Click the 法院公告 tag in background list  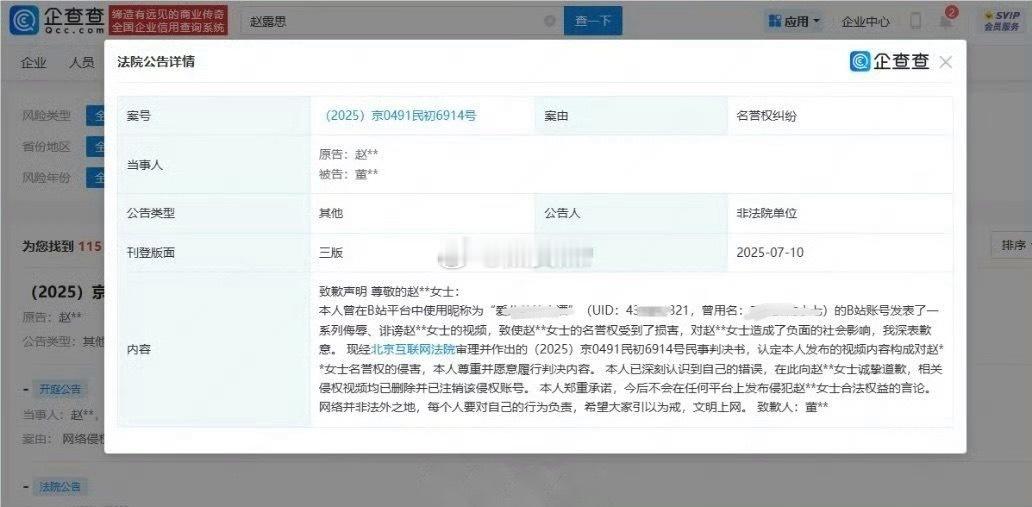(x=60, y=487)
